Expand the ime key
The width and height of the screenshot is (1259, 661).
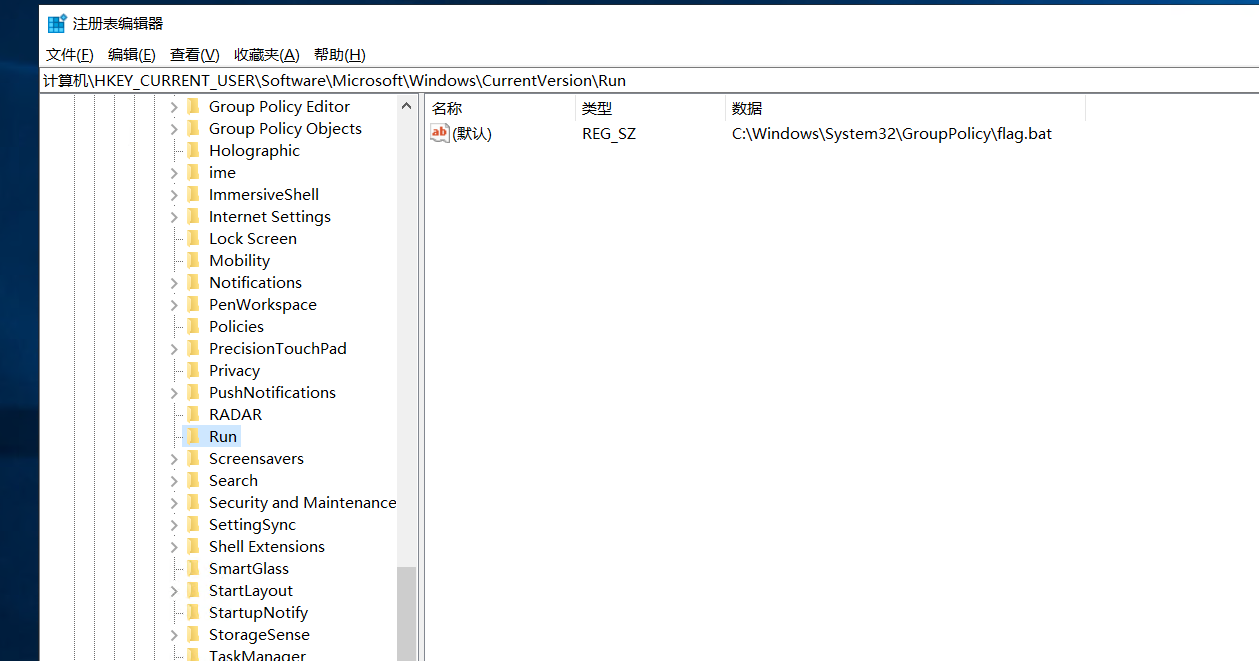(174, 173)
